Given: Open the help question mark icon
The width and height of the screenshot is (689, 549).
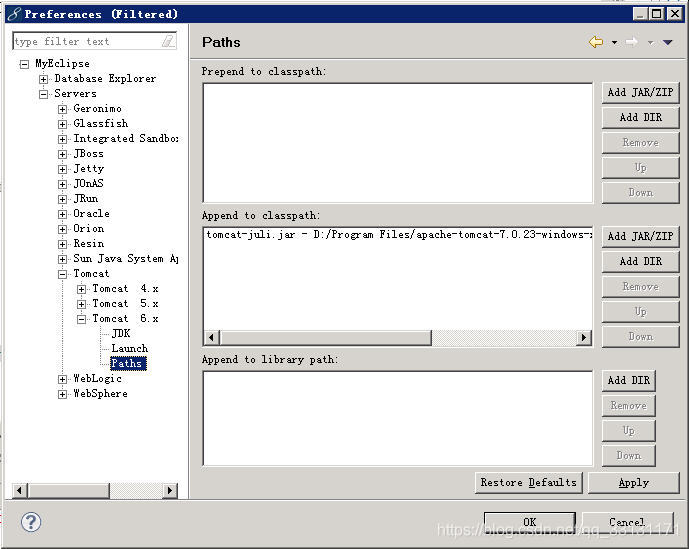Looking at the screenshot, I should pyautogui.click(x=31, y=522).
